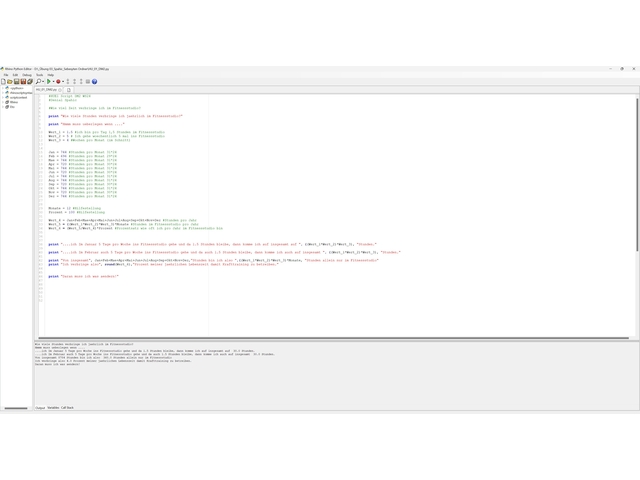
Task: Select the <python> library item
Action: coord(17,88)
